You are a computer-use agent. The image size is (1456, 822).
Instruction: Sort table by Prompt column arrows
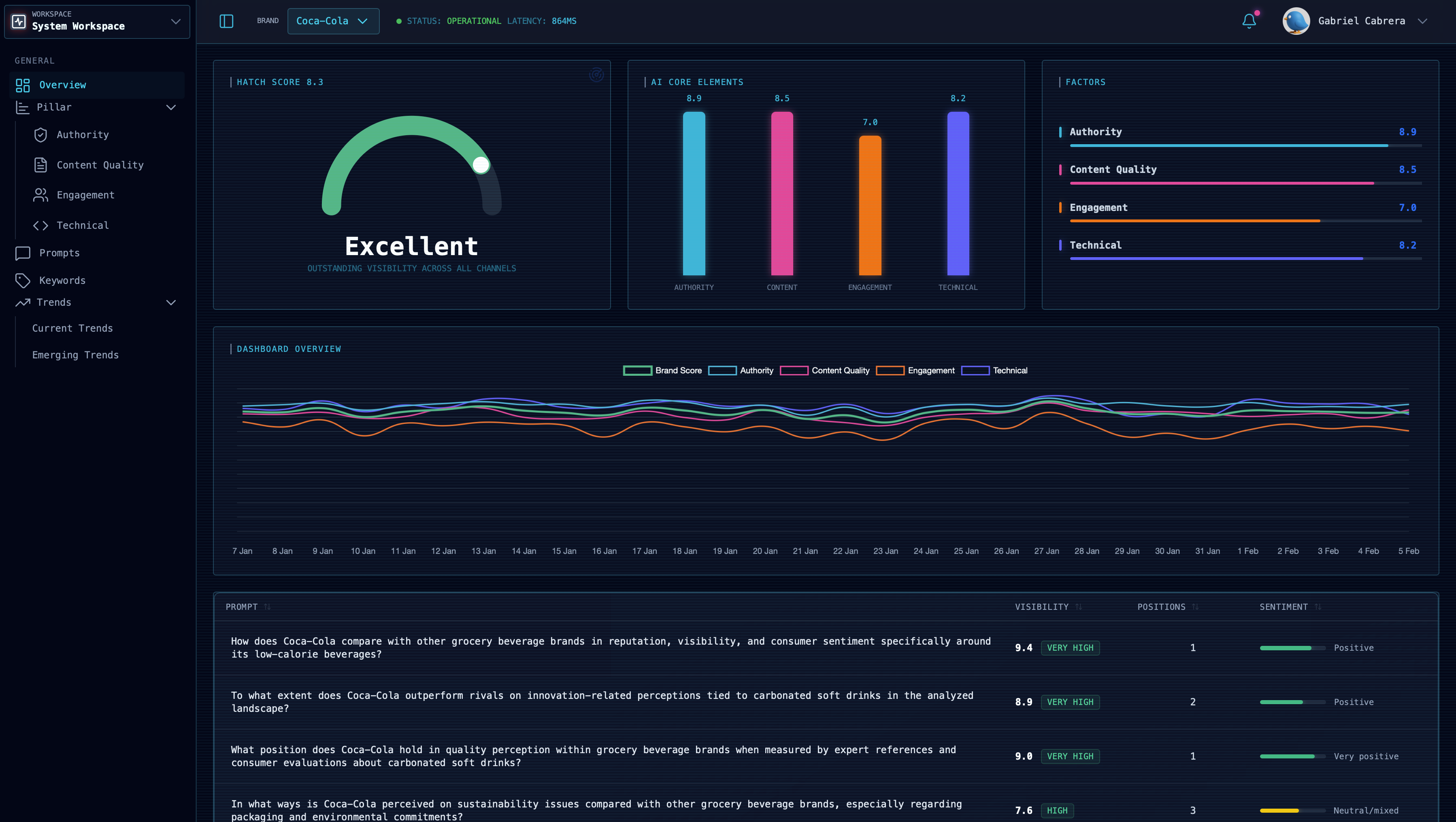tap(267, 607)
